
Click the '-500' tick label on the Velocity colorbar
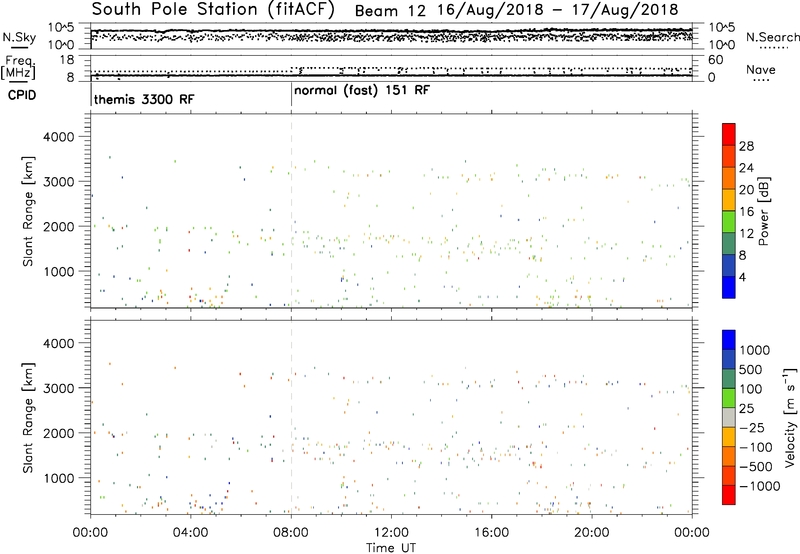pyautogui.click(x=756, y=466)
